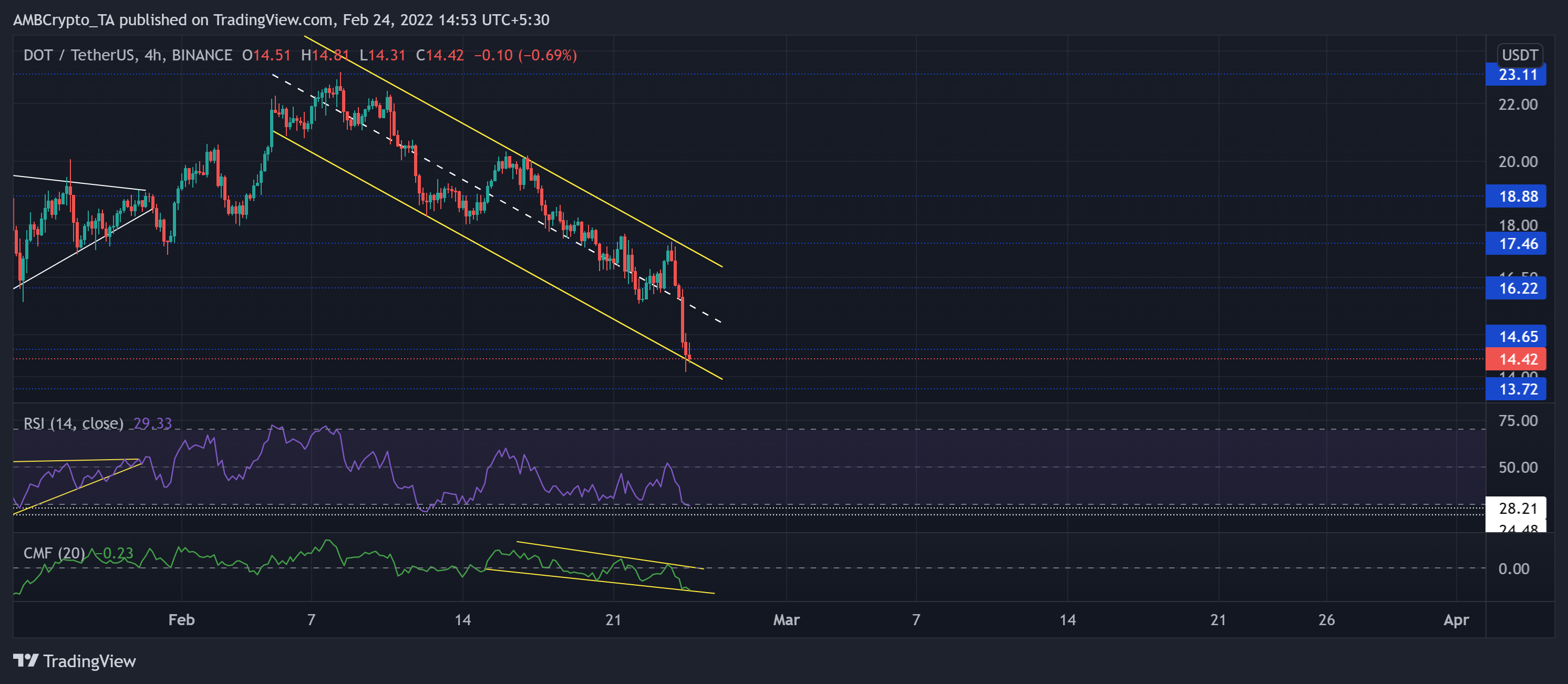This screenshot has width=1568, height=684.
Task: Click the 28.21 RSI level label
Action: click(x=1517, y=508)
